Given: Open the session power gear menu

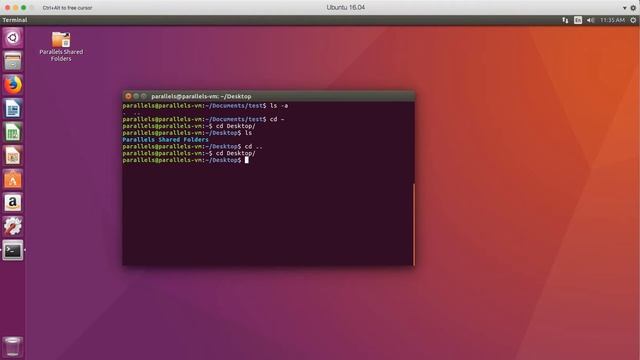Looking at the screenshot, I should pos(633,20).
